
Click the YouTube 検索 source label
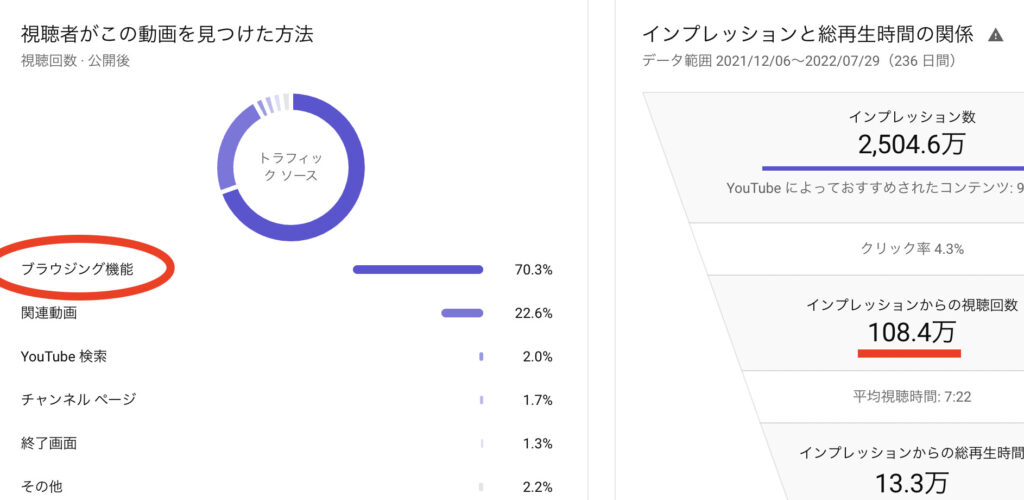pyautogui.click(x=64, y=356)
